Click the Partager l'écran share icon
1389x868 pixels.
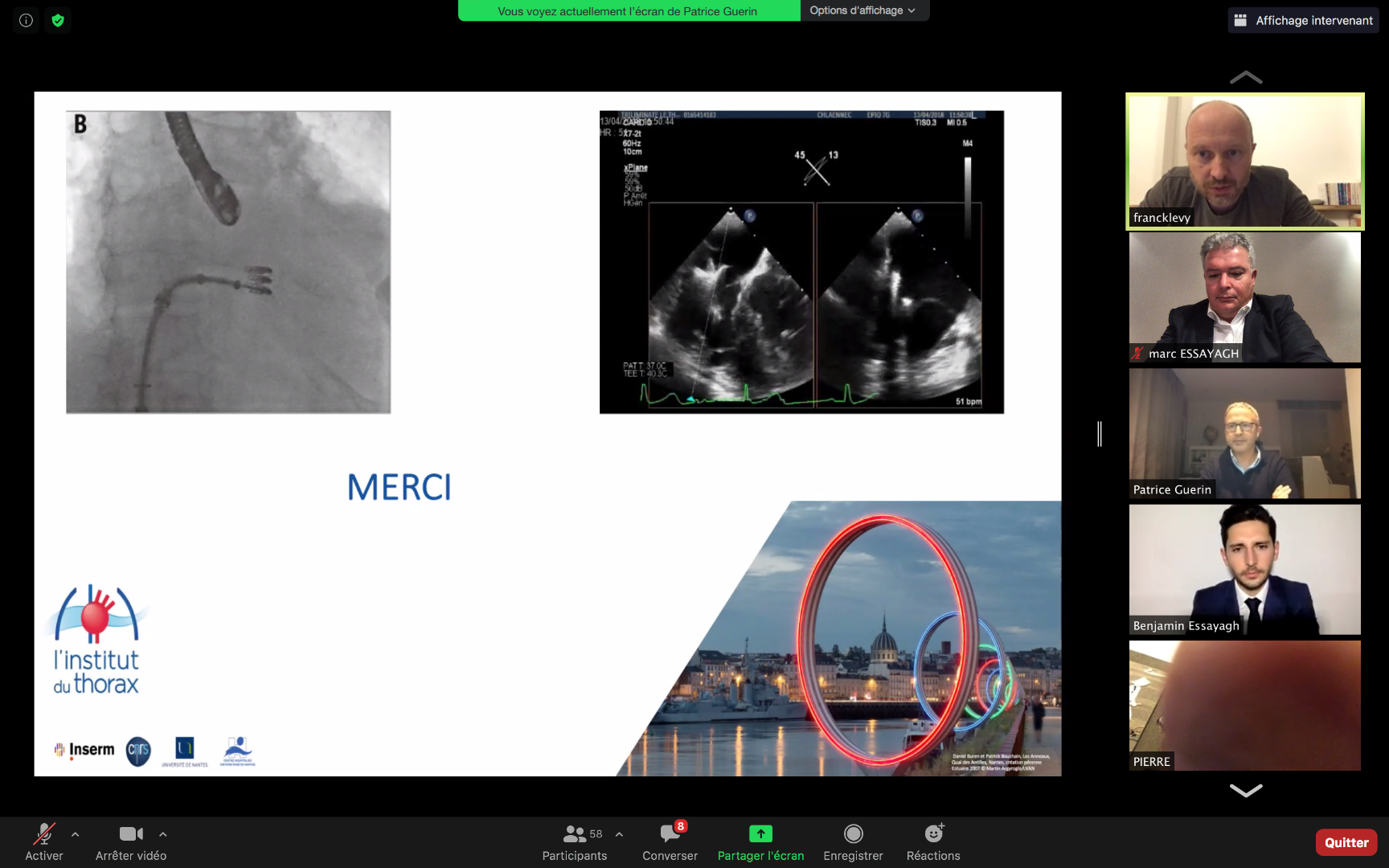(x=760, y=833)
